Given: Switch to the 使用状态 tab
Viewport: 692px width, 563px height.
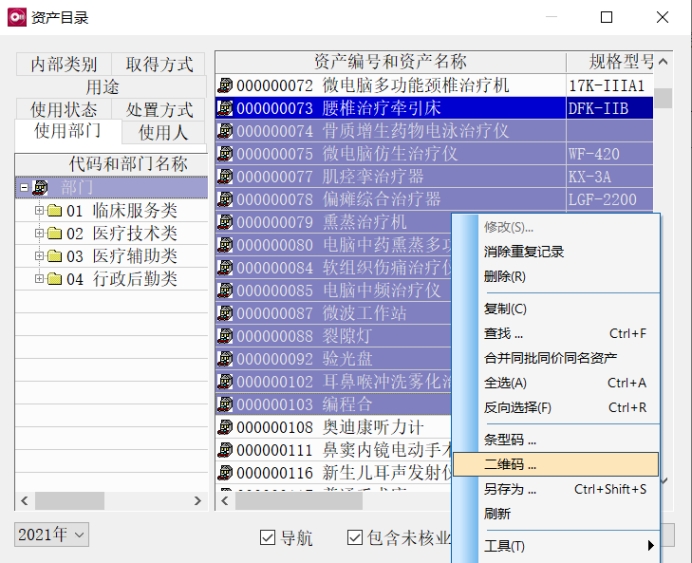Looking at the screenshot, I should [x=64, y=109].
